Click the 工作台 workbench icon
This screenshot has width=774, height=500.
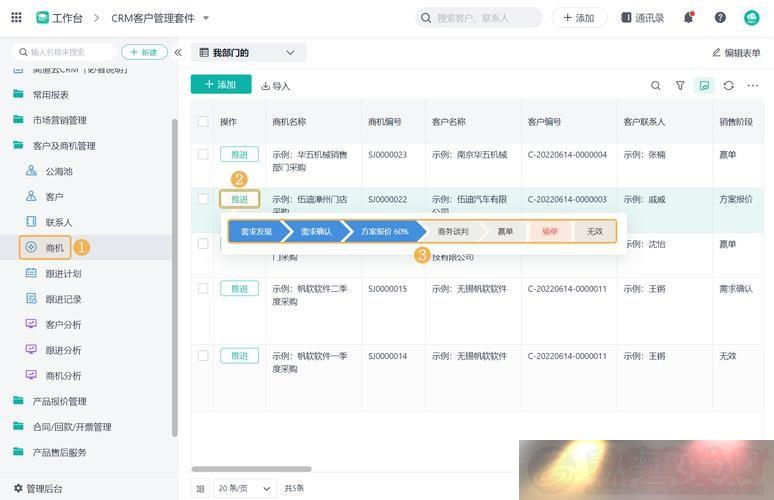pos(42,18)
